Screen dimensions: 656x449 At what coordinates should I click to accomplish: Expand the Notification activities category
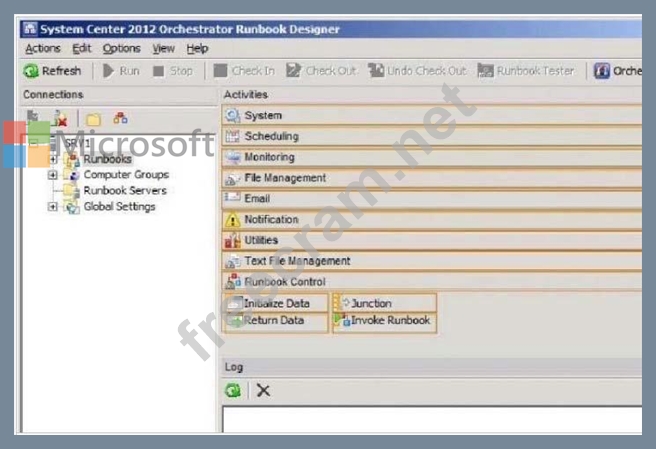click(x=431, y=219)
